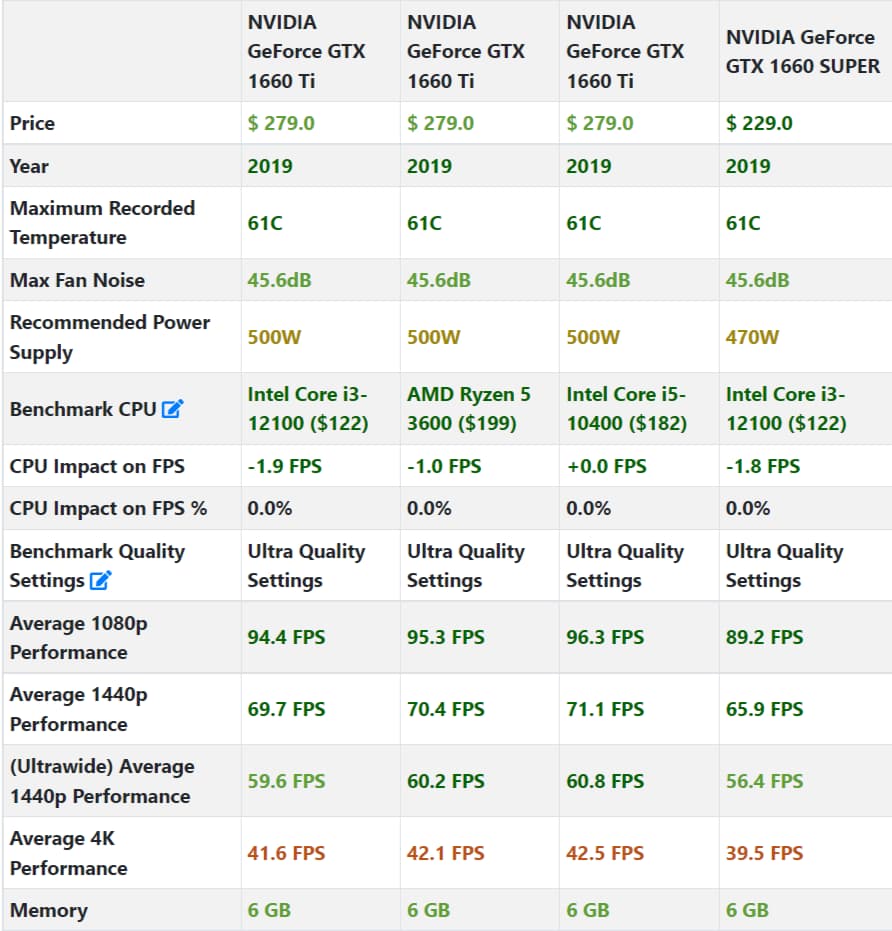
Task: Click the Max Fan Noise row label
Action: (77, 280)
